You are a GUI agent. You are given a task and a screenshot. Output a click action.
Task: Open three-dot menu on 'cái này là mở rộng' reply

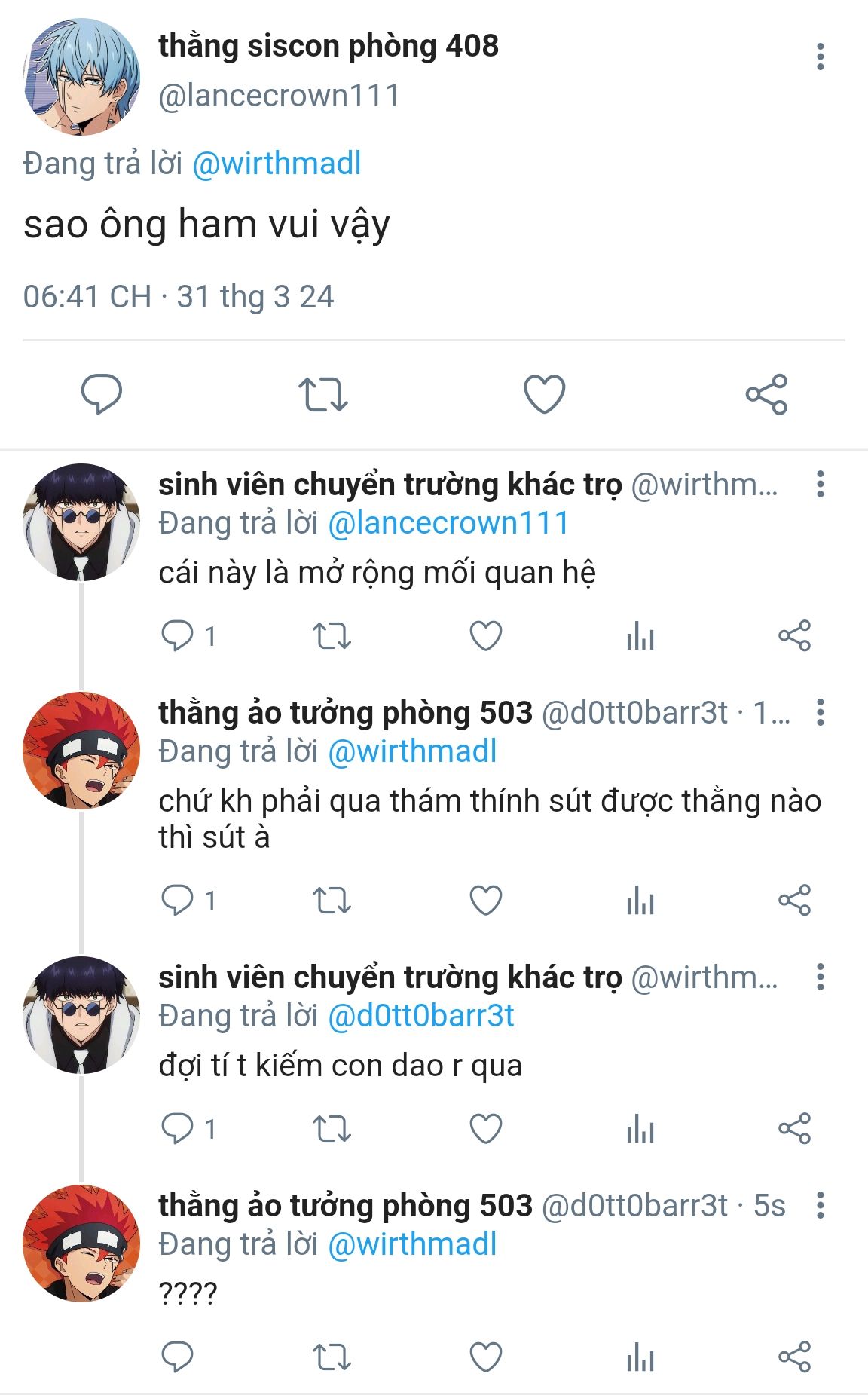[820, 484]
